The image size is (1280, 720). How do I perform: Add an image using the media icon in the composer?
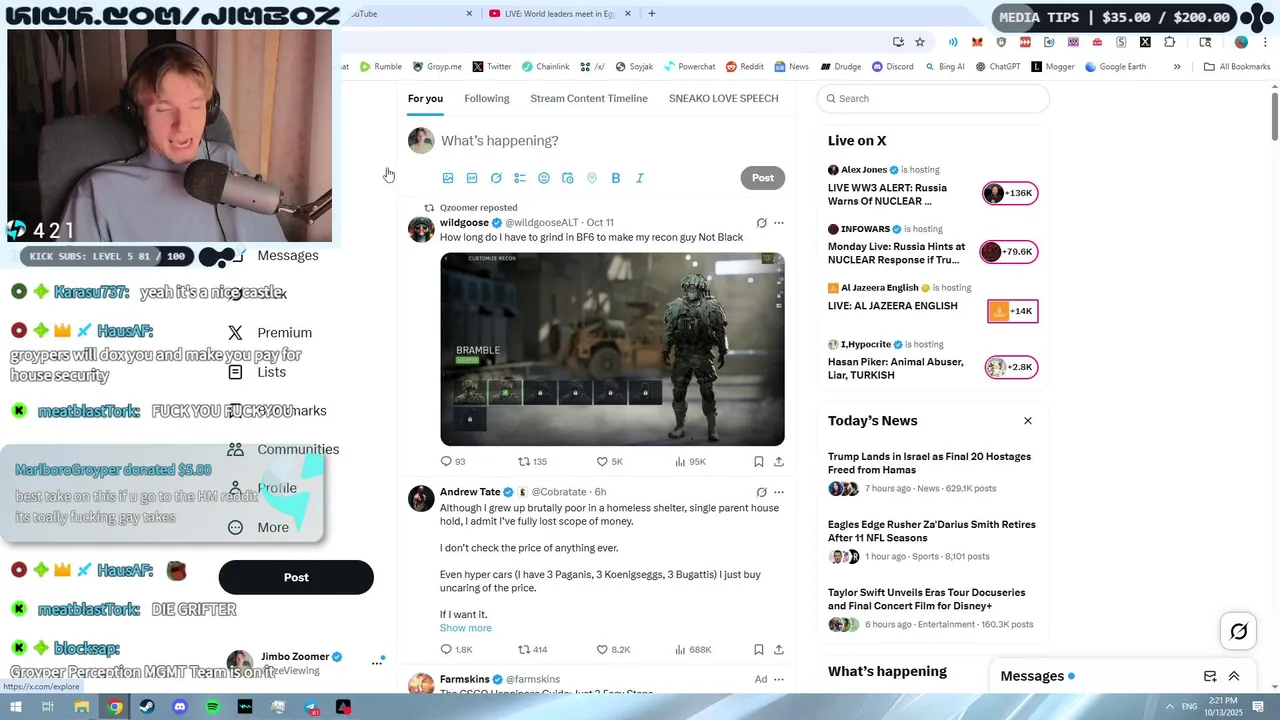(448, 178)
